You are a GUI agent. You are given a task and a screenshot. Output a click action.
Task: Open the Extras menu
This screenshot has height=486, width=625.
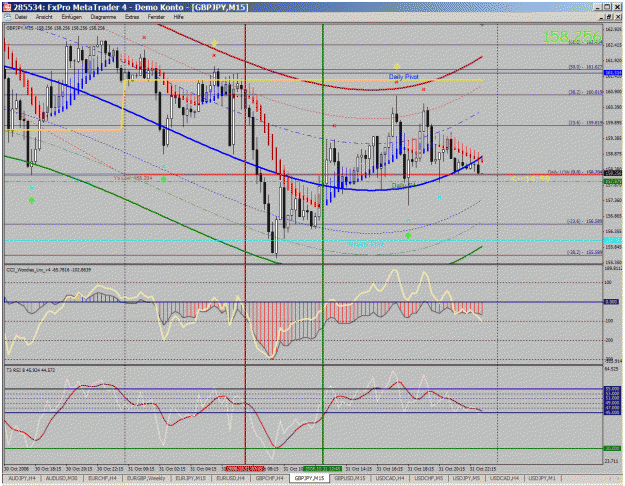click(132, 17)
